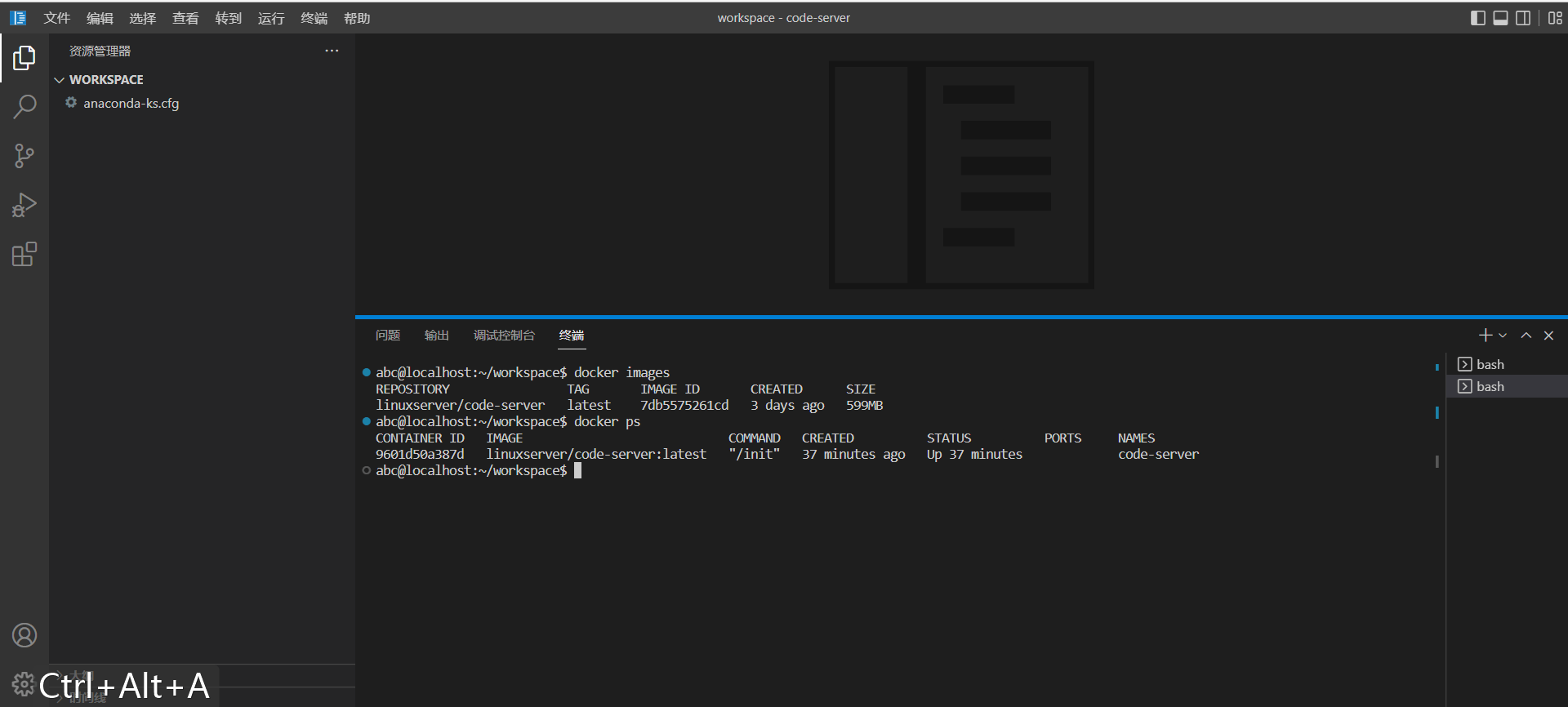Click the new terminal plus icon
This screenshot has height=707, width=1568.
(x=1485, y=336)
